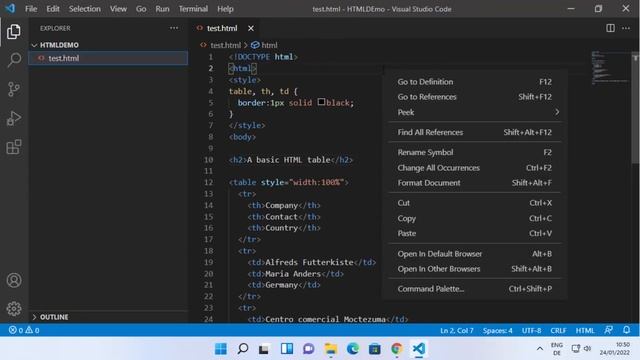
Task: Open Command Palette from context menu
Action: [x=475, y=289]
